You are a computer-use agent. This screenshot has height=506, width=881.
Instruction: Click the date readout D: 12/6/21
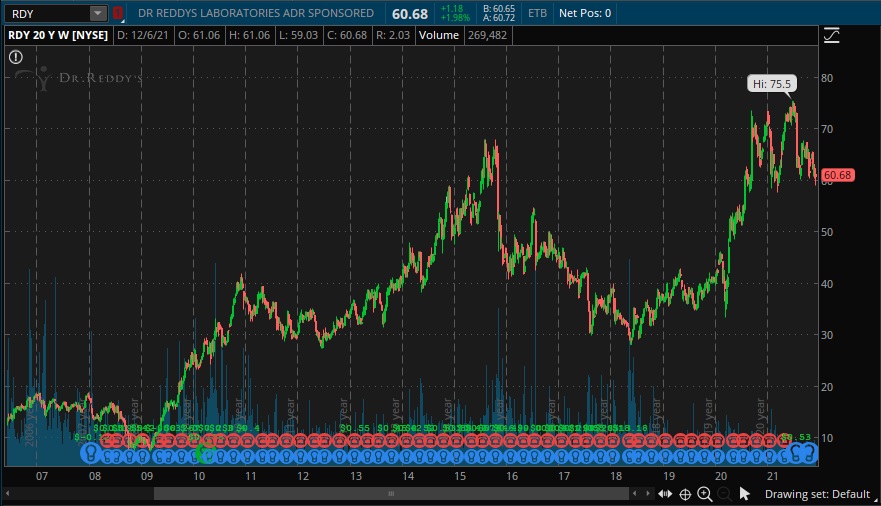[x=143, y=35]
